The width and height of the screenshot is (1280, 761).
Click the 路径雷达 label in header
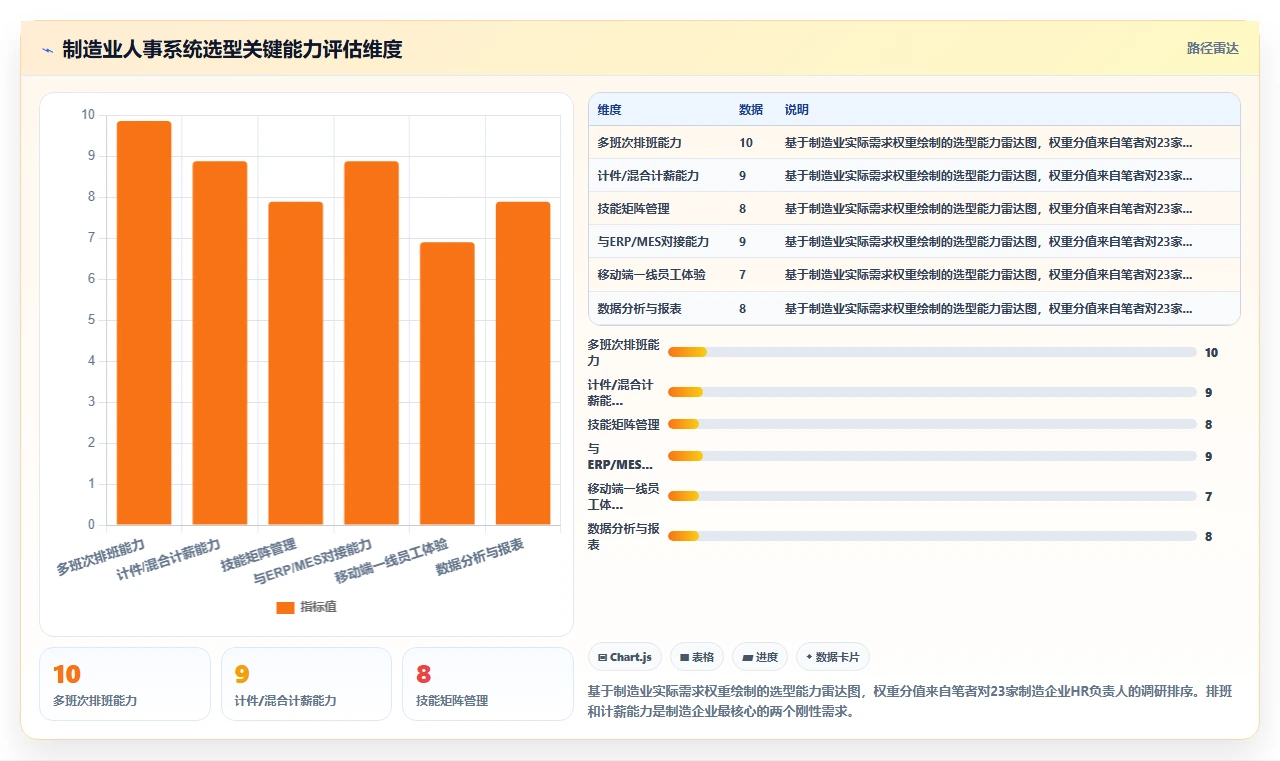coord(1212,48)
